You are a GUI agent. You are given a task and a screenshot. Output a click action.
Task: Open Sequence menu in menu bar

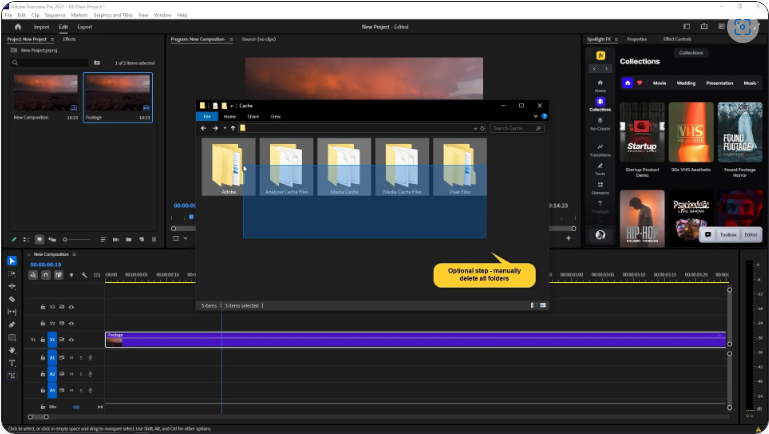click(x=55, y=15)
